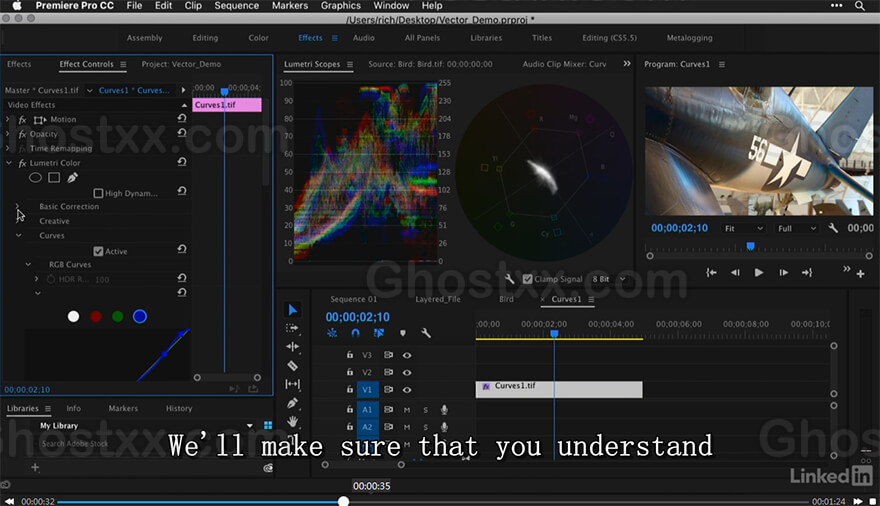Open Lumetri Scopes settings wrench
This screenshot has height=506, width=880.
[x=510, y=279]
